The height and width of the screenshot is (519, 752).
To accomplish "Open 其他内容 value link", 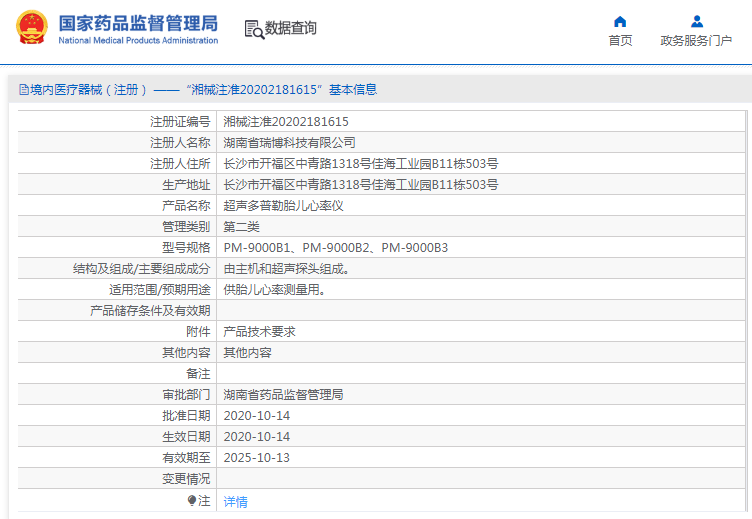I will [247, 353].
